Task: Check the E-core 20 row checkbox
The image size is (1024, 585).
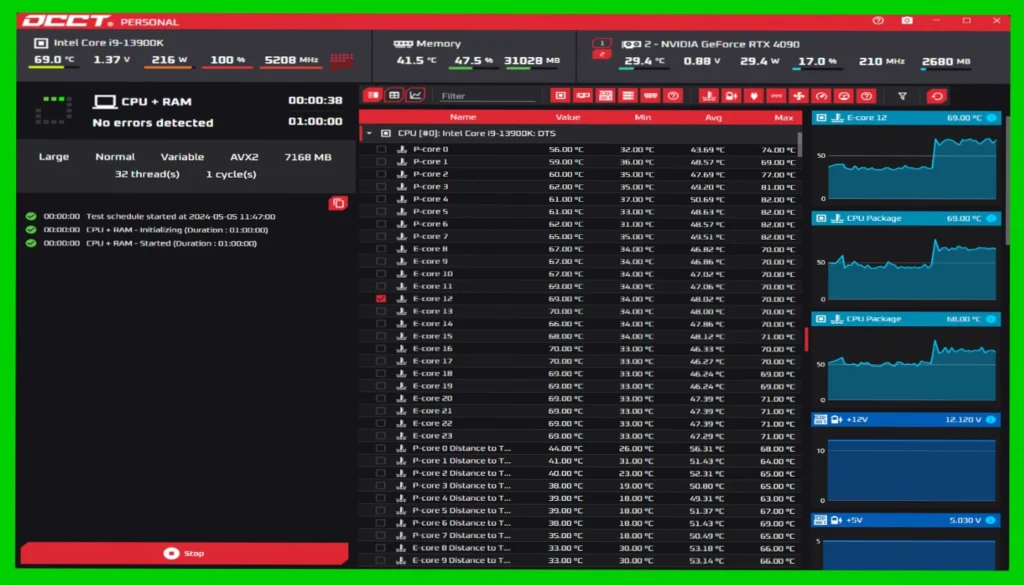Action: coord(381,398)
